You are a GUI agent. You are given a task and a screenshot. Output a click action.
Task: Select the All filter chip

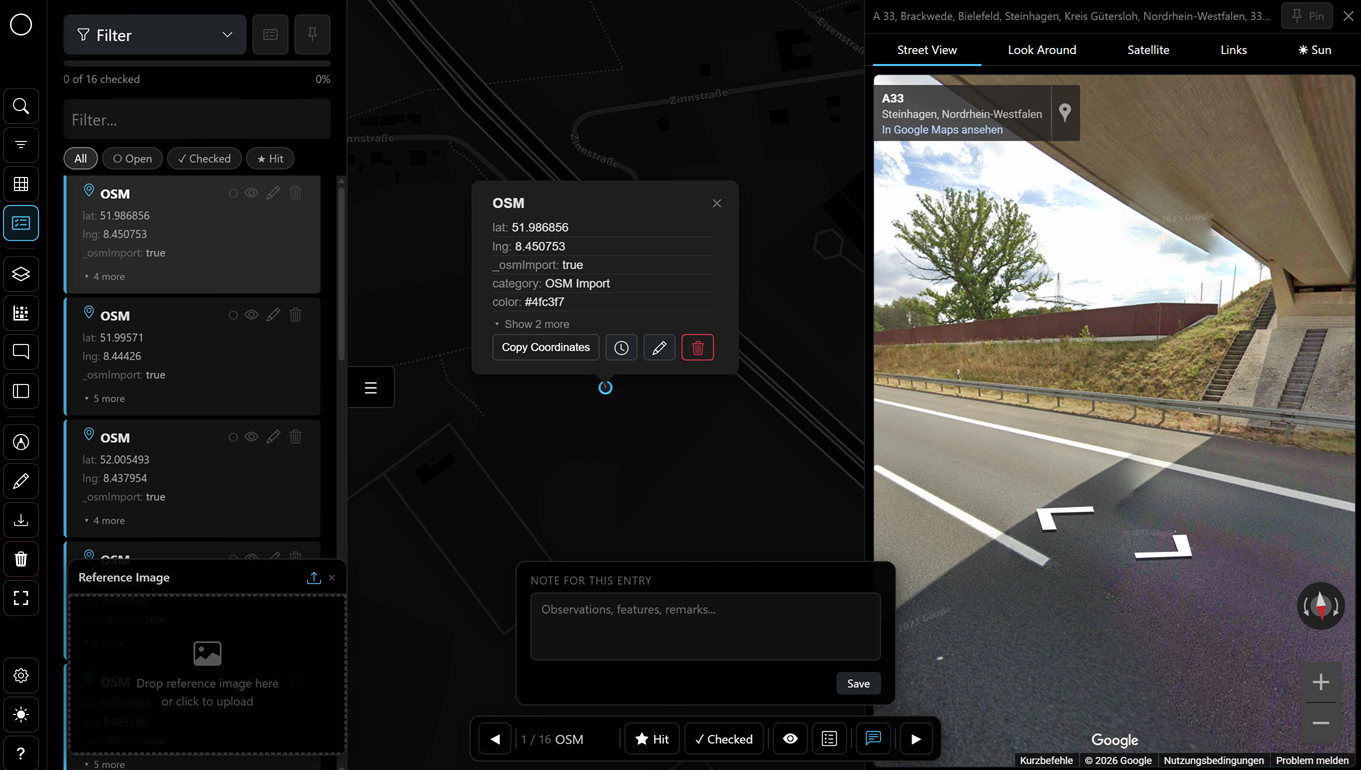tap(81, 158)
